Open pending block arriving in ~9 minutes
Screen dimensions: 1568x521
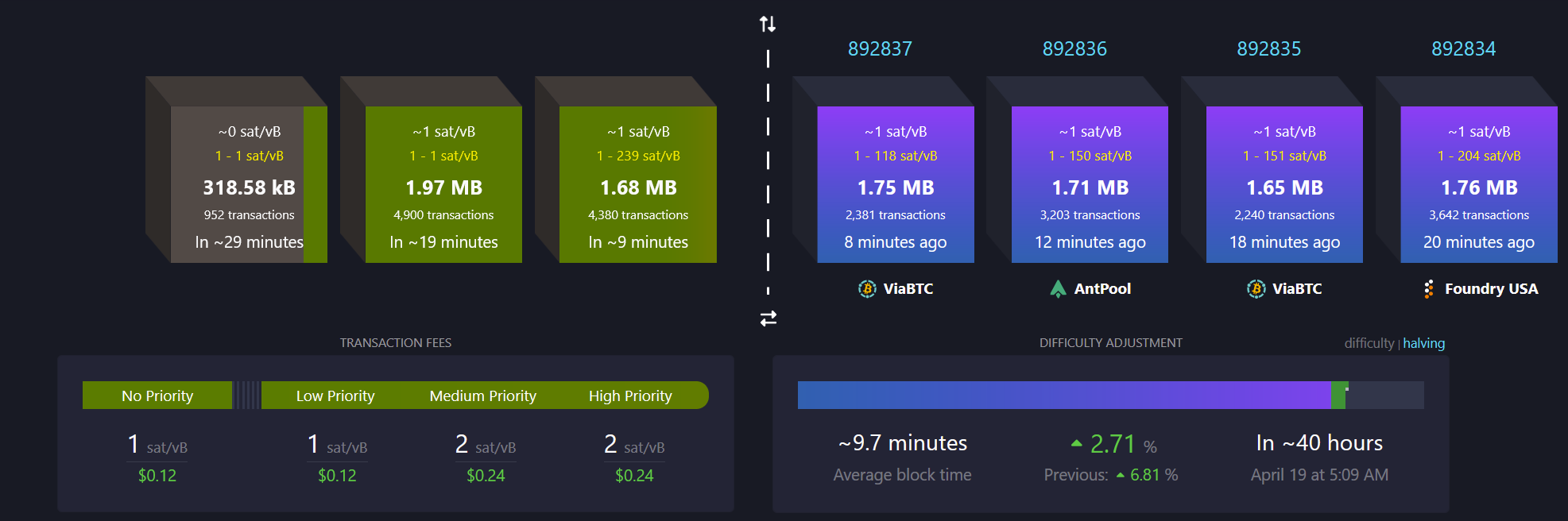(x=638, y=187)
